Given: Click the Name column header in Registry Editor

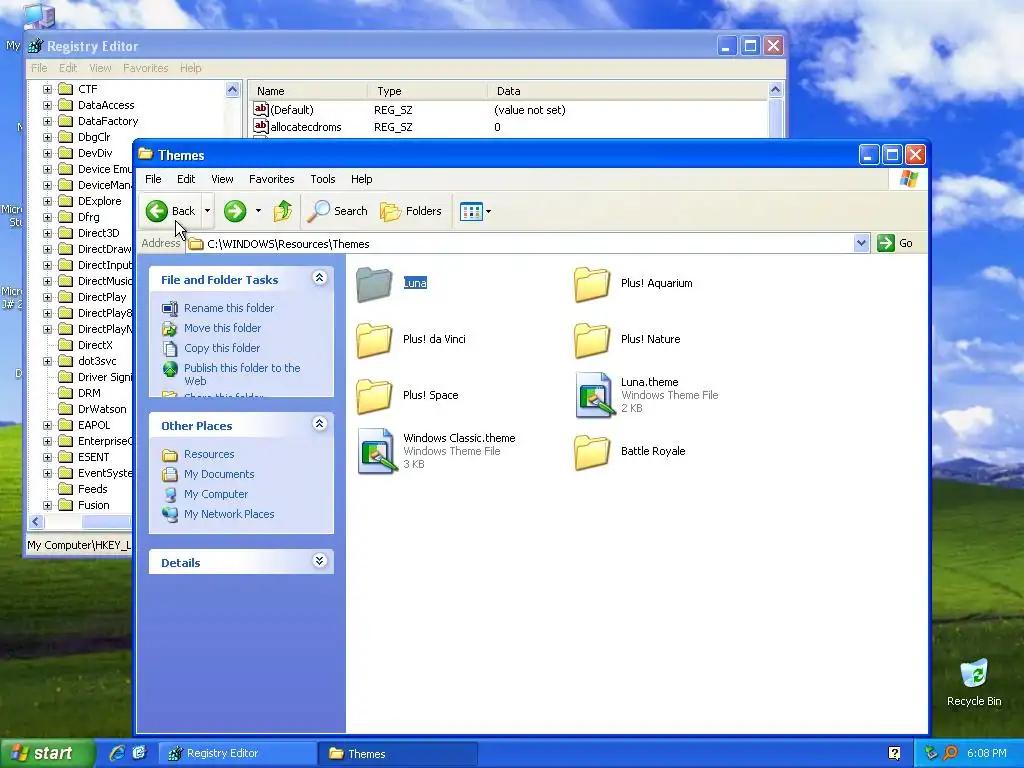Looking at the screenshot, I should tap(308, 91).
